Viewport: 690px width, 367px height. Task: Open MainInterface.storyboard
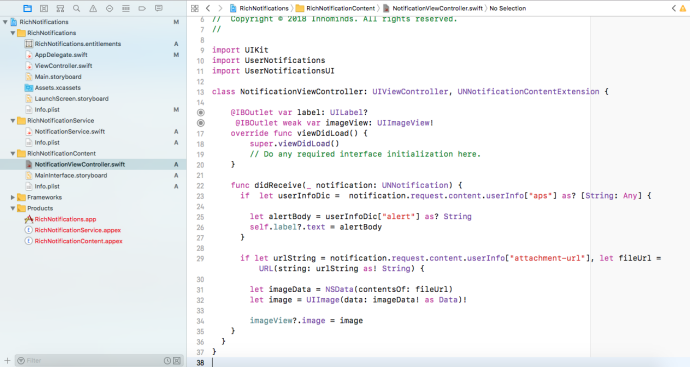click(71, 176)
